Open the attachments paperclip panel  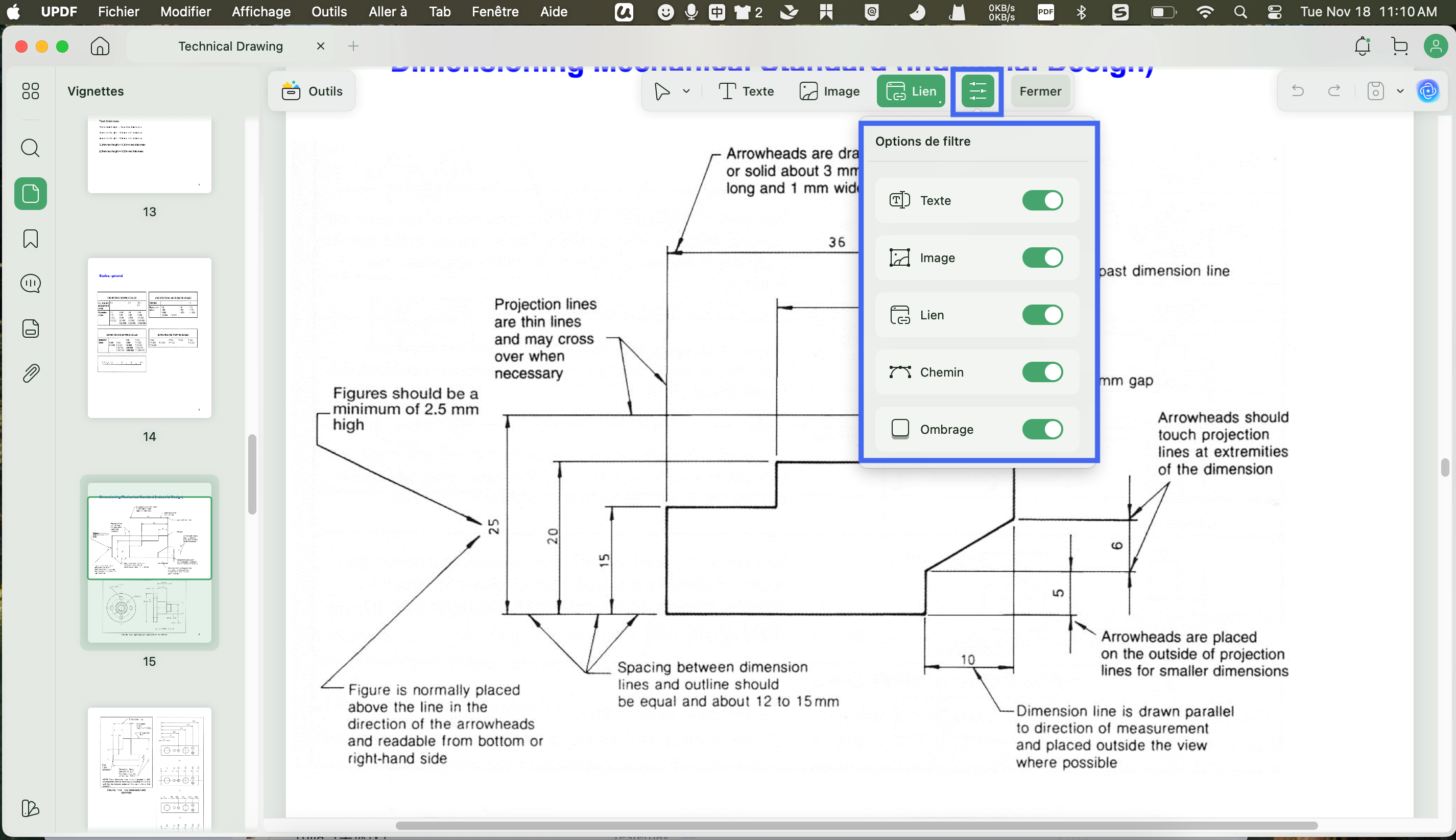(x=30, y=374)
